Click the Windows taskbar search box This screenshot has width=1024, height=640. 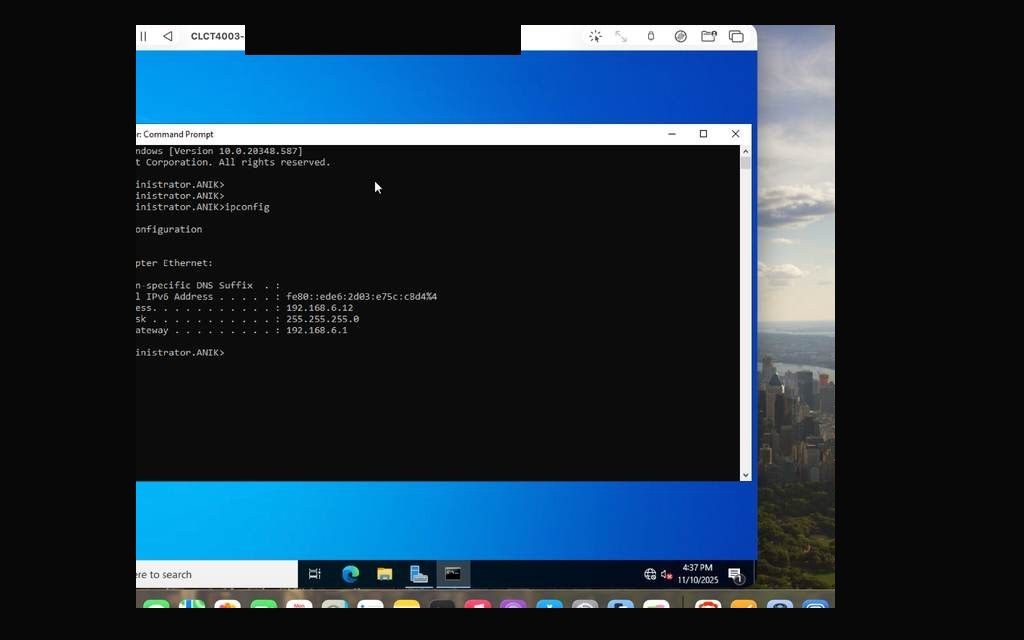click(x=216, y=575)
